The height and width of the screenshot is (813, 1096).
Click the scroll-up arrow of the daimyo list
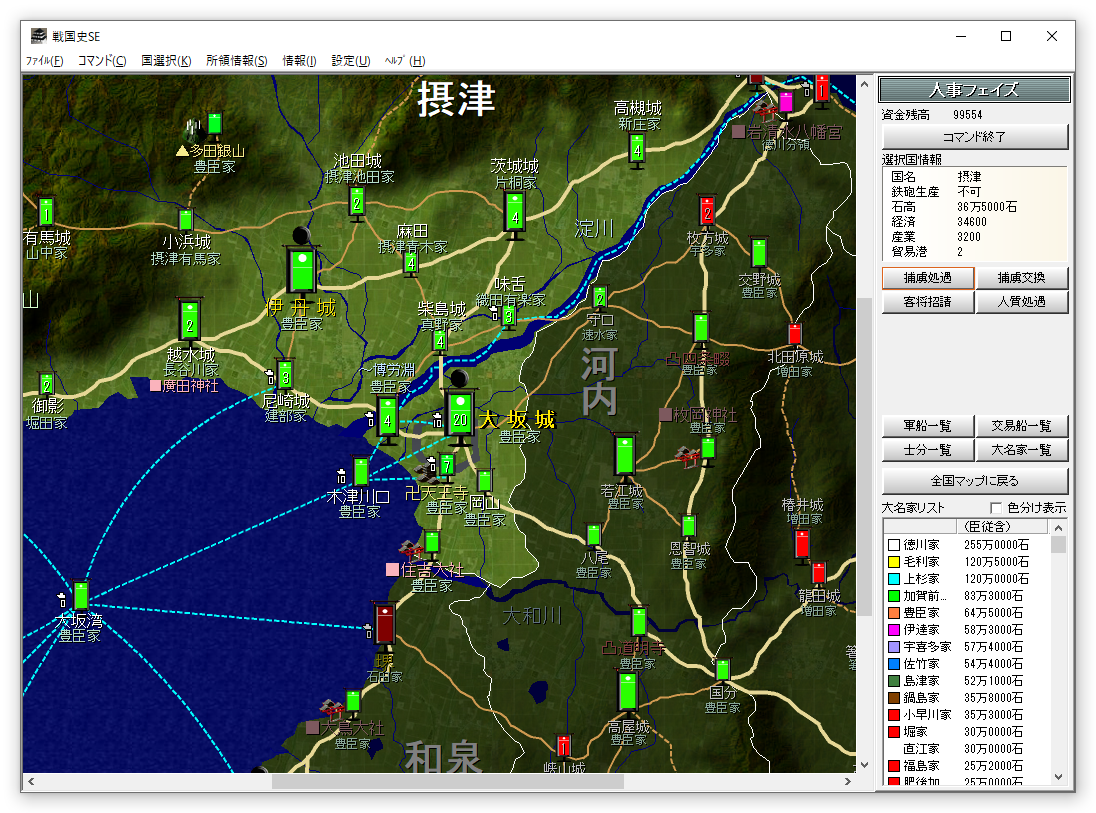(x=1058, y=528)
